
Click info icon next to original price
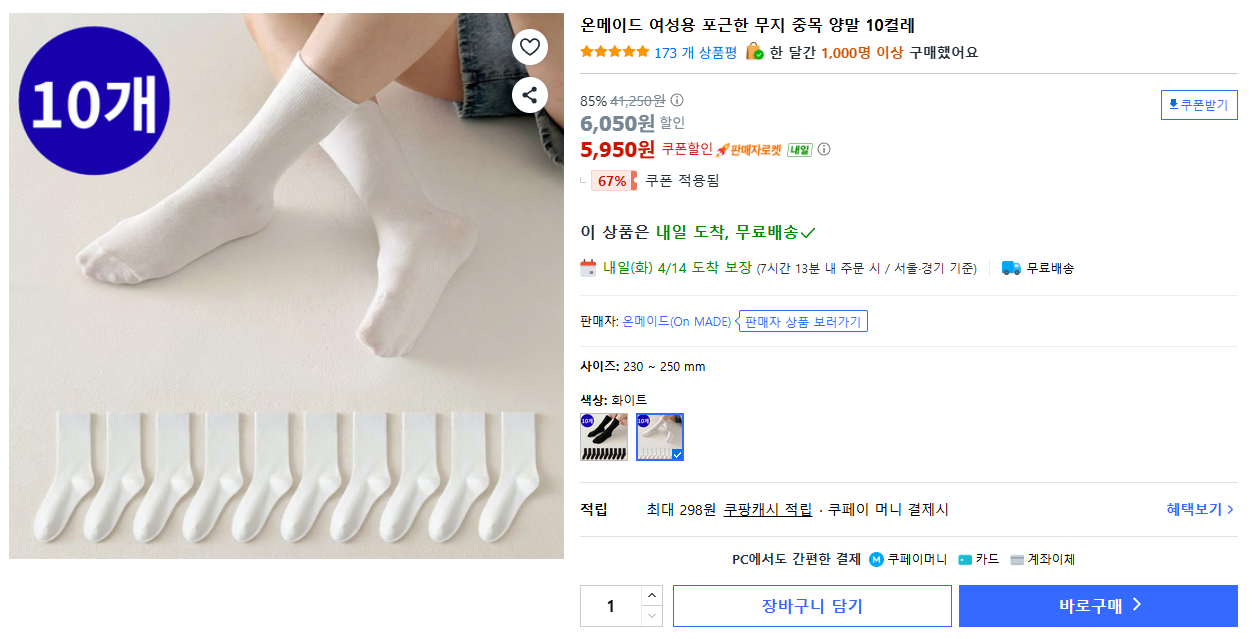677,100
